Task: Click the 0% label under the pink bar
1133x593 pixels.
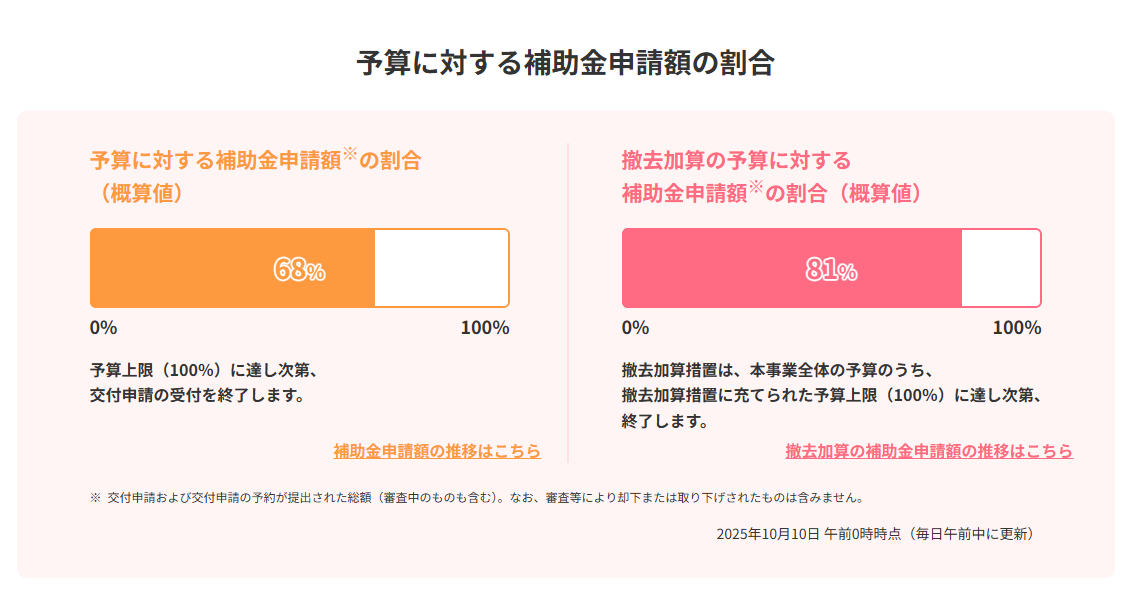Action: click(x=635, y=328)
